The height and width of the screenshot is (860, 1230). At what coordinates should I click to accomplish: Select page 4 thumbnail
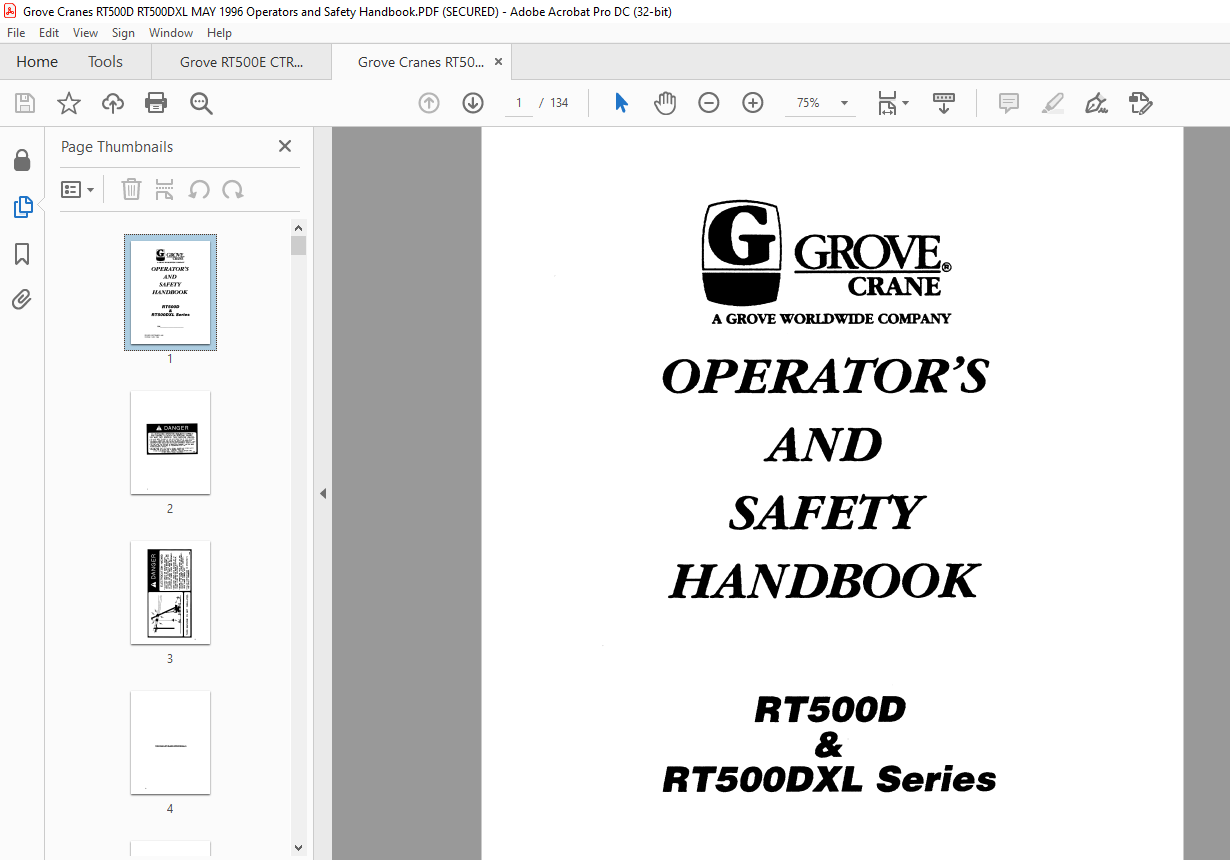tap(170, 742)
